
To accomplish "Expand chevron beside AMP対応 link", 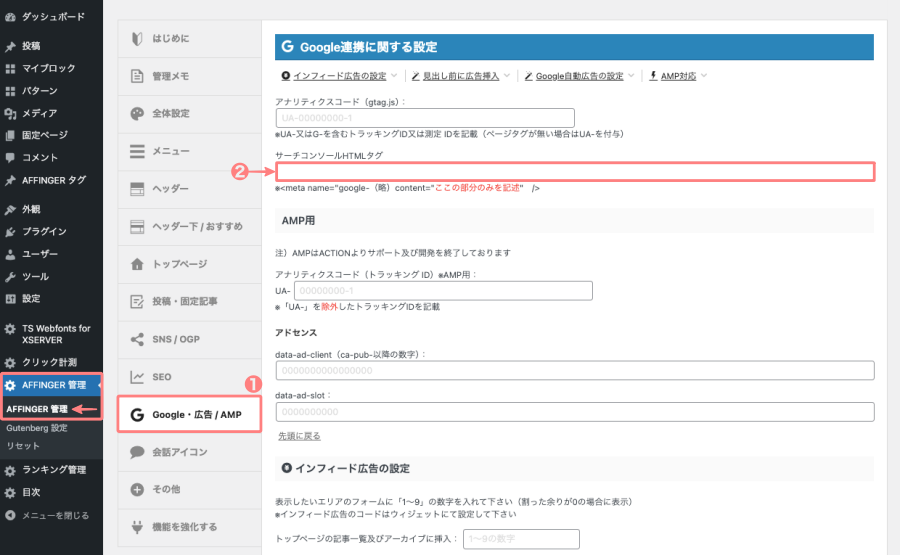I will (704, 76).
